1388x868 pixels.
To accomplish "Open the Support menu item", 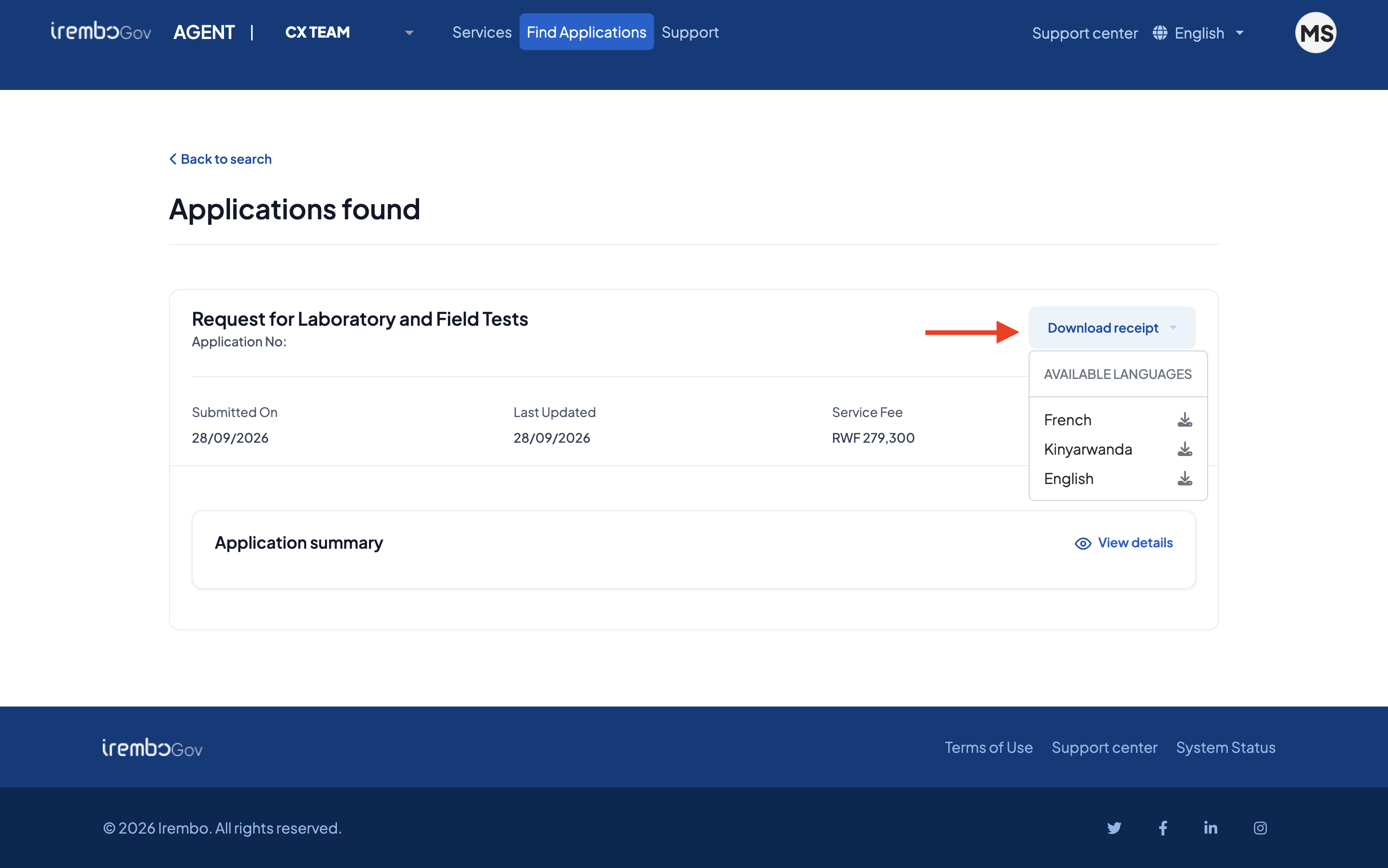I will (x=690, y=32).
